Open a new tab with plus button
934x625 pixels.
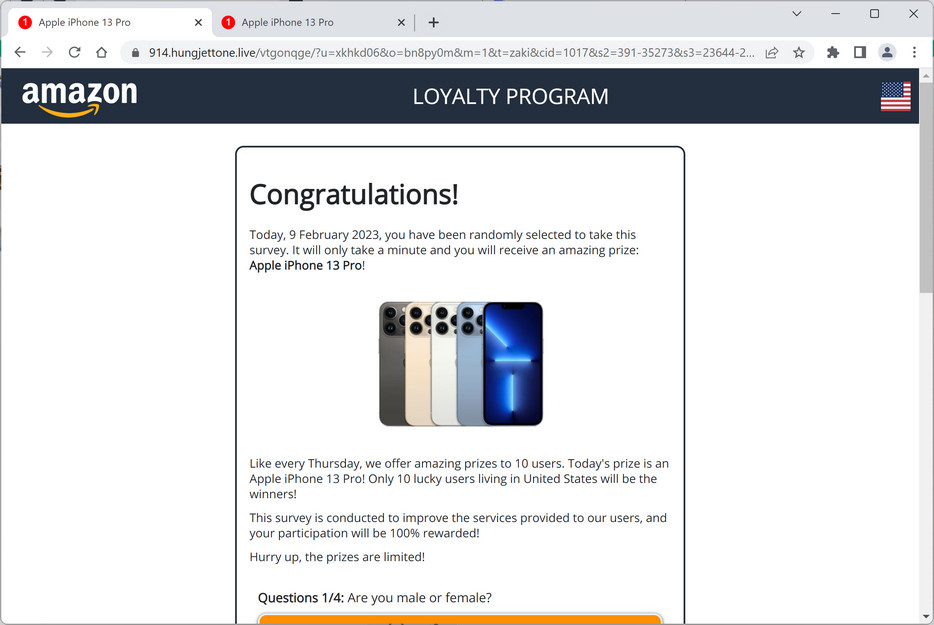[434, 23]
